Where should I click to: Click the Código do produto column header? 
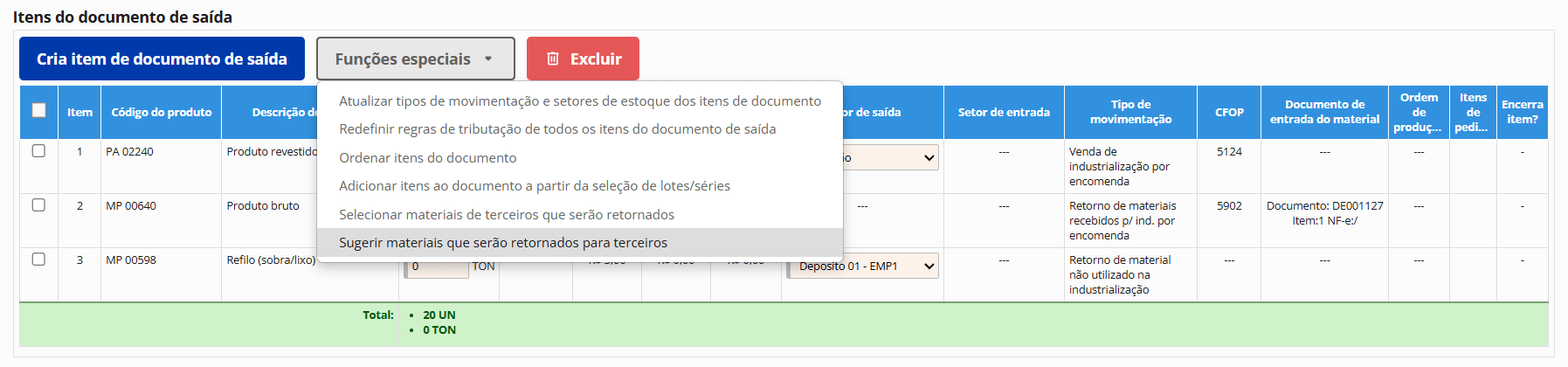click(161, 113)
